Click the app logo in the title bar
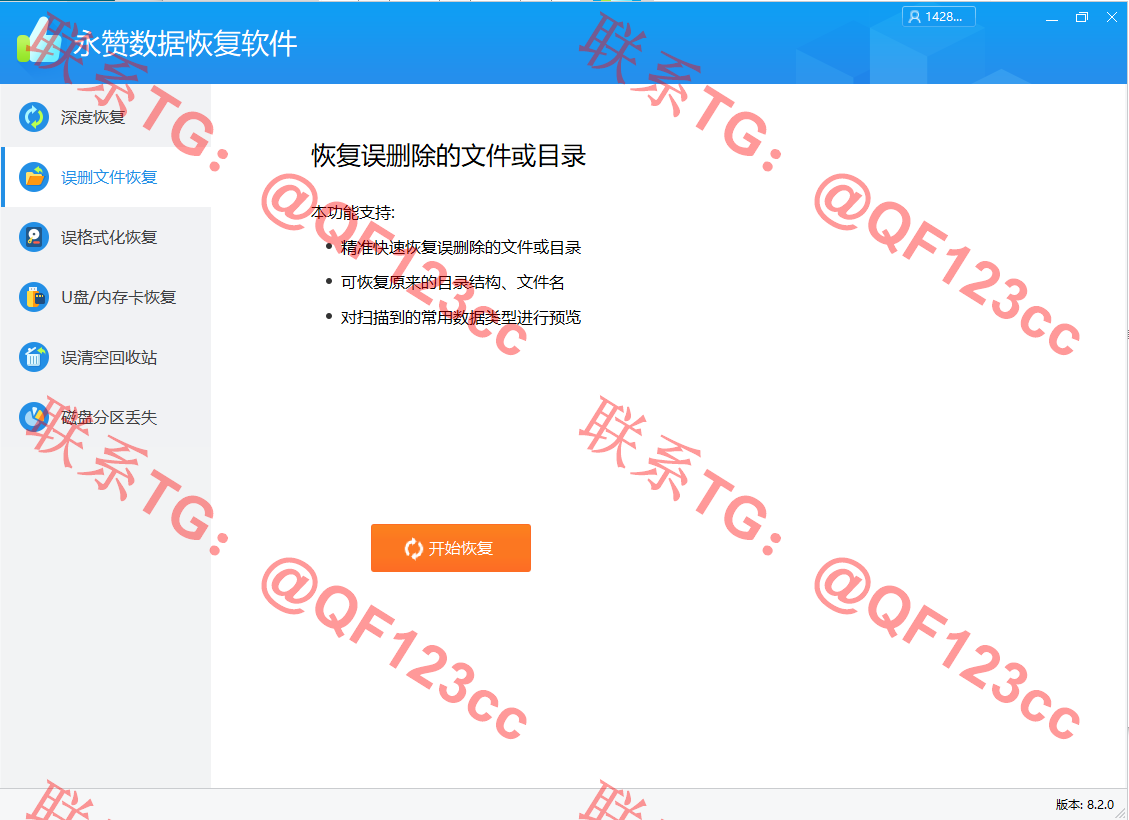The height and width of the screenshot is (820, 1129). pos(40,42)
